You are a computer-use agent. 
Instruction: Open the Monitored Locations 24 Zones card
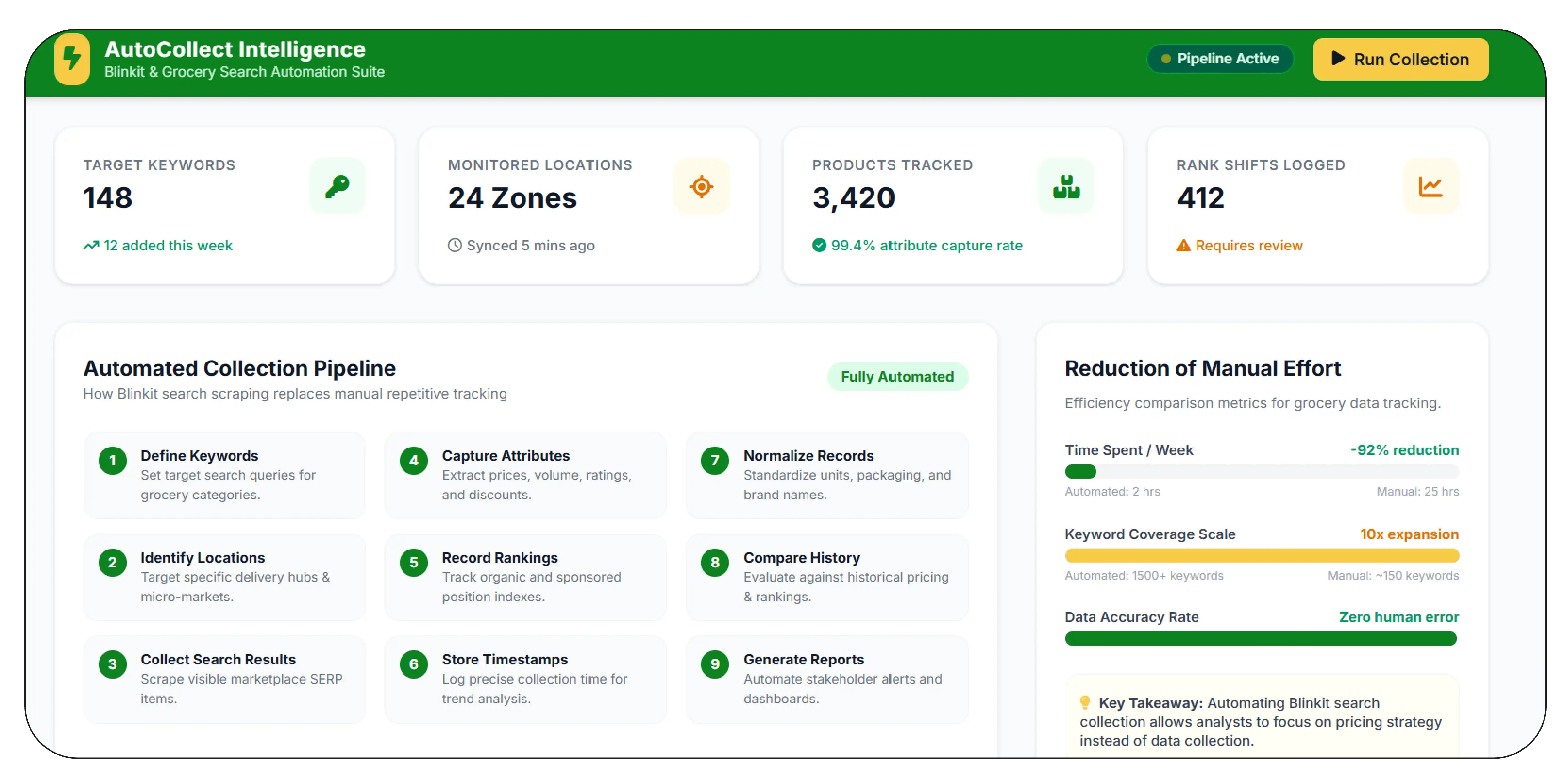589,206
